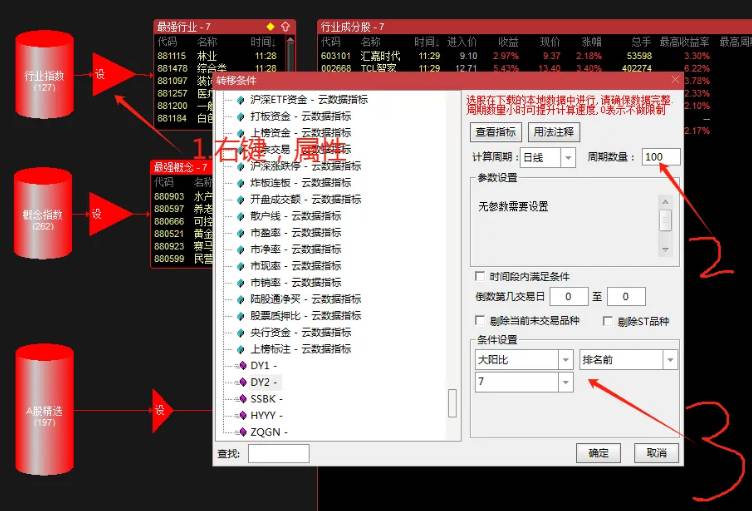The height and width of the screenshot is (511, 752).
Task: Select 沪深涨跌停 - 云数据指标 item
Action: [306, 166]
